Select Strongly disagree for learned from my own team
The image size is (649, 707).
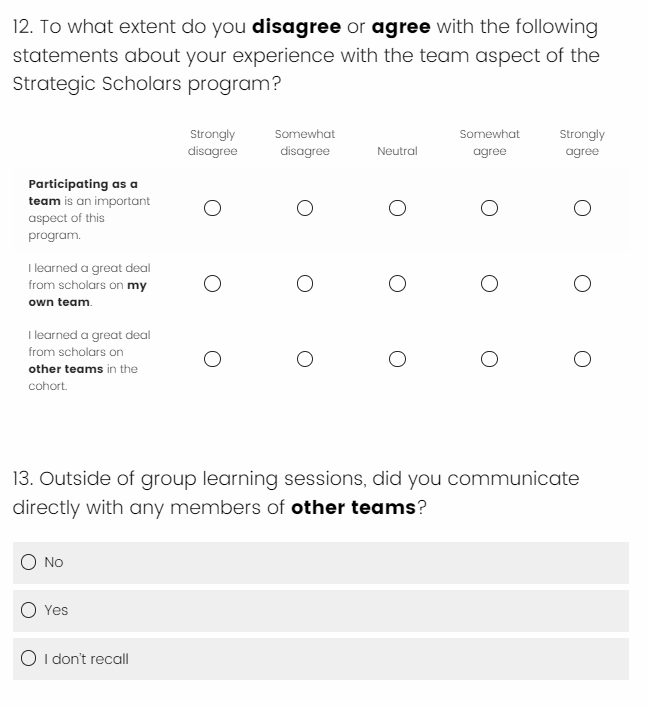(212, 284)
